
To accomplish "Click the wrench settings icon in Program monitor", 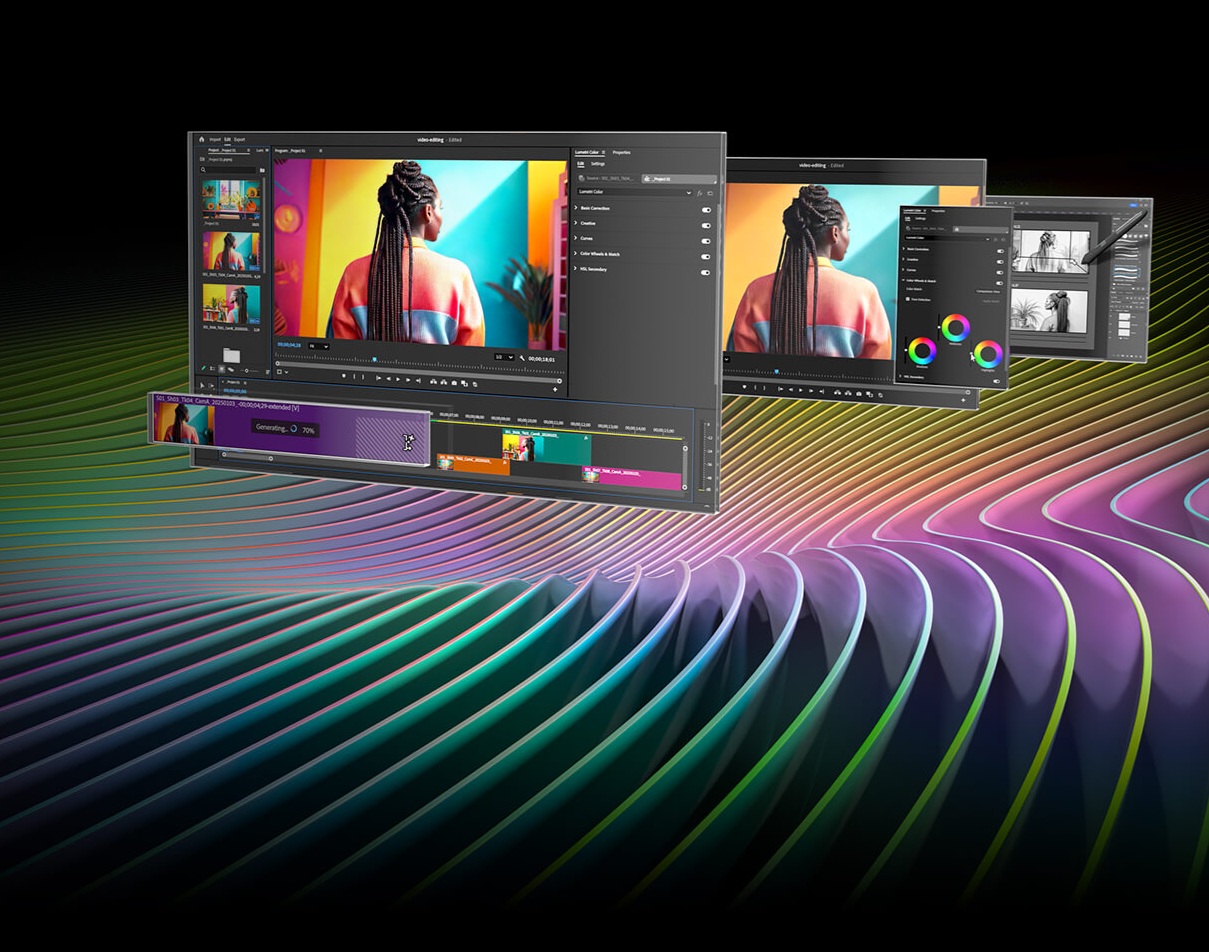I will 522,358.
